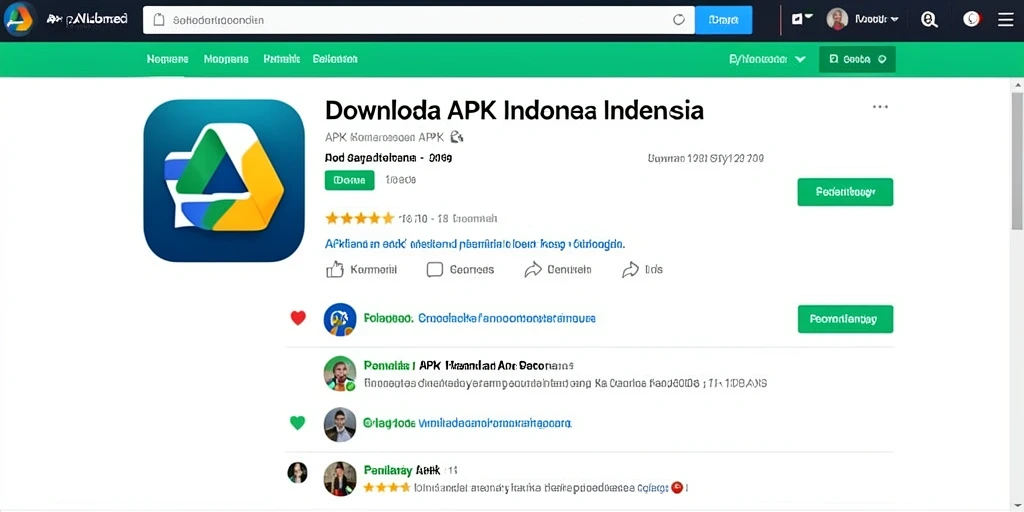1024x512 pixels.
Task: Open the blue link in the first comment row
Action: point(506,319)
